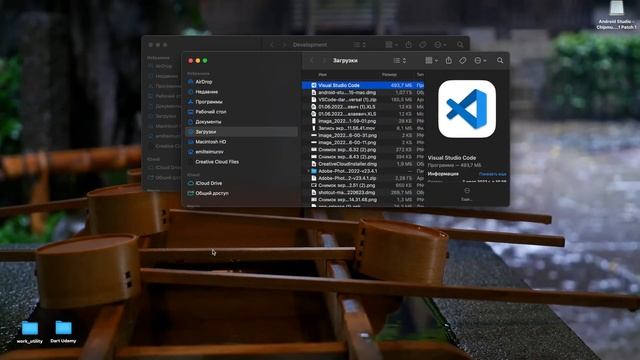Open Недавние in the front sidebar
The width and height of the screenshot is (640, 360).
[x=207, y=92]
